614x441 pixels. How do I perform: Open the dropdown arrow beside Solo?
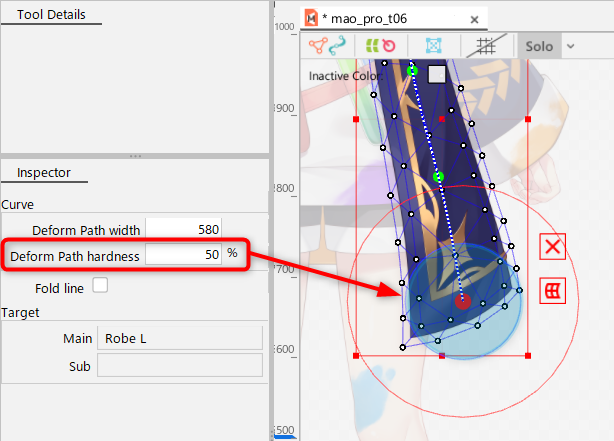570,46
